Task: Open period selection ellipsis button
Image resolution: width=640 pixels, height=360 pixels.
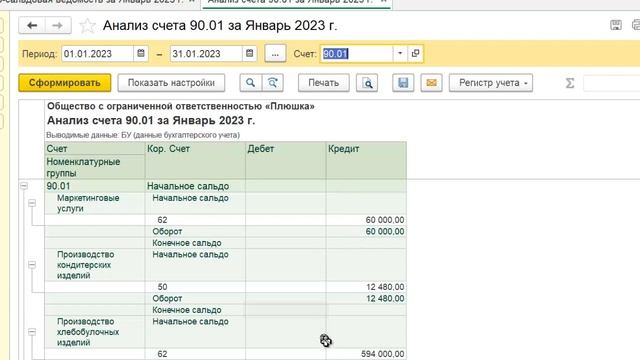Action: (275, 54)
